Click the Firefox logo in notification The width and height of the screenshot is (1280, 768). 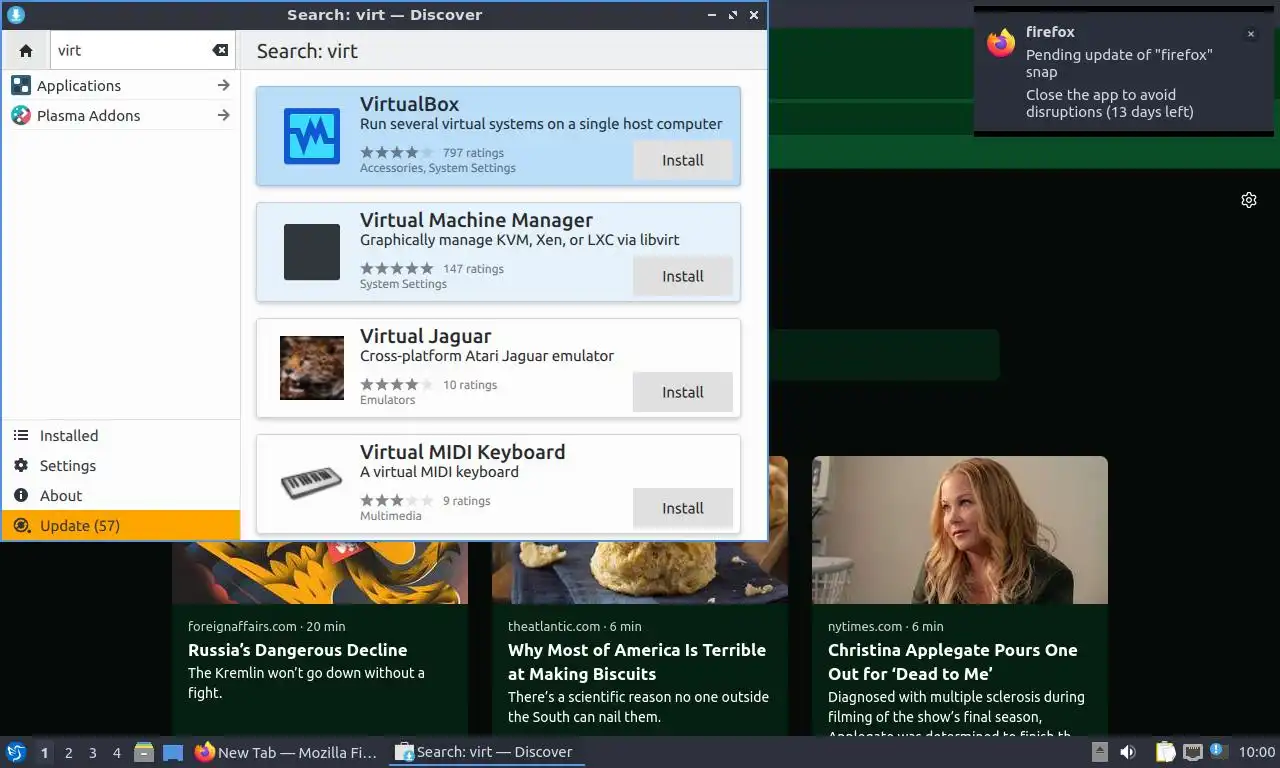[1001, 42]
